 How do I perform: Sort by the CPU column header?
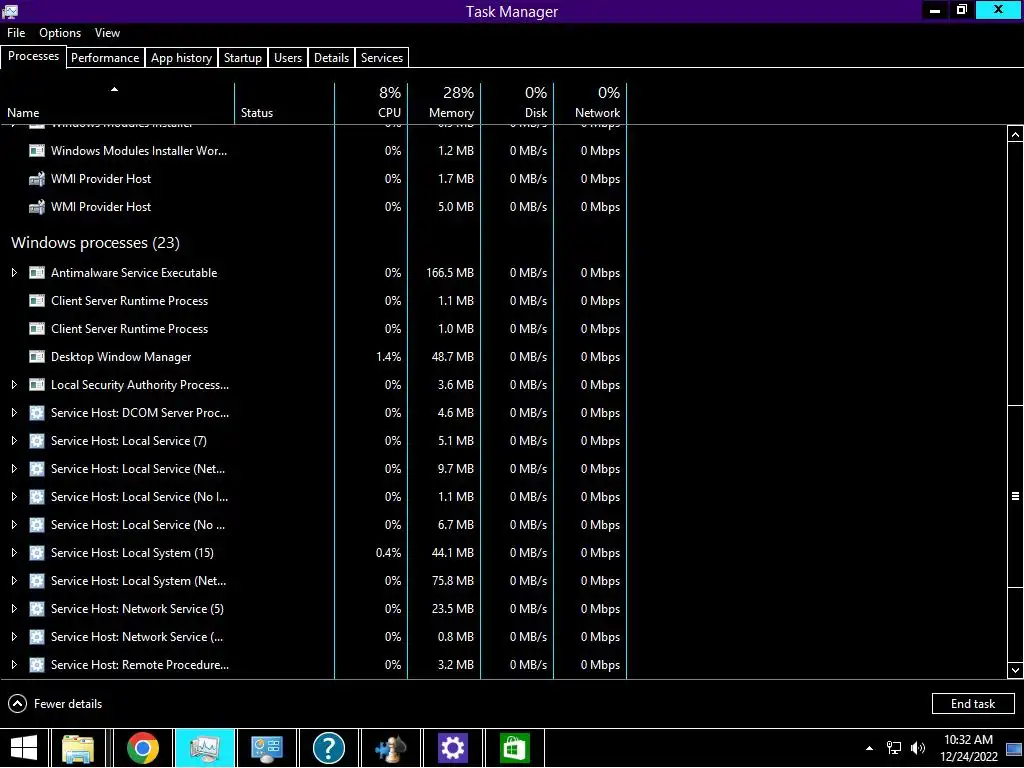point(371,103)
